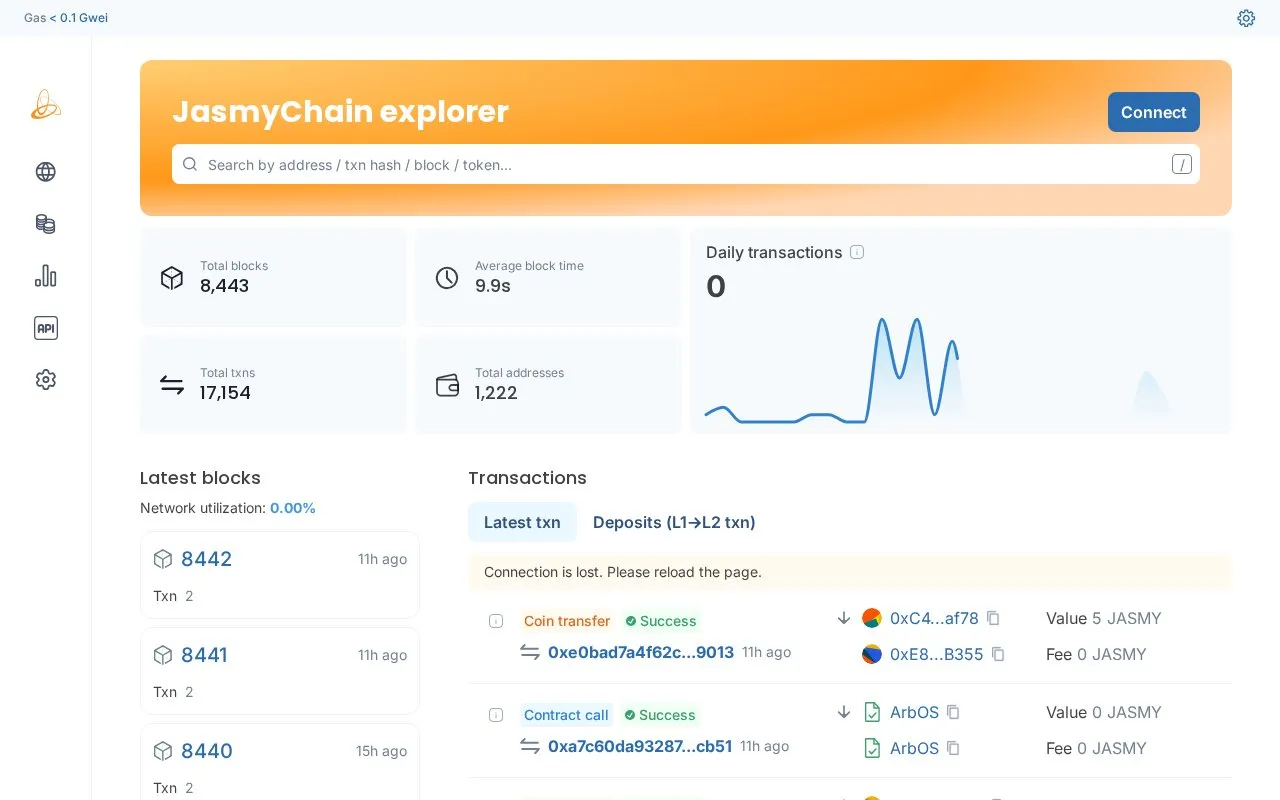Copy the 0xC4...af78 address
Screen dimensions: 1280x800
click(x=993, y=618)
